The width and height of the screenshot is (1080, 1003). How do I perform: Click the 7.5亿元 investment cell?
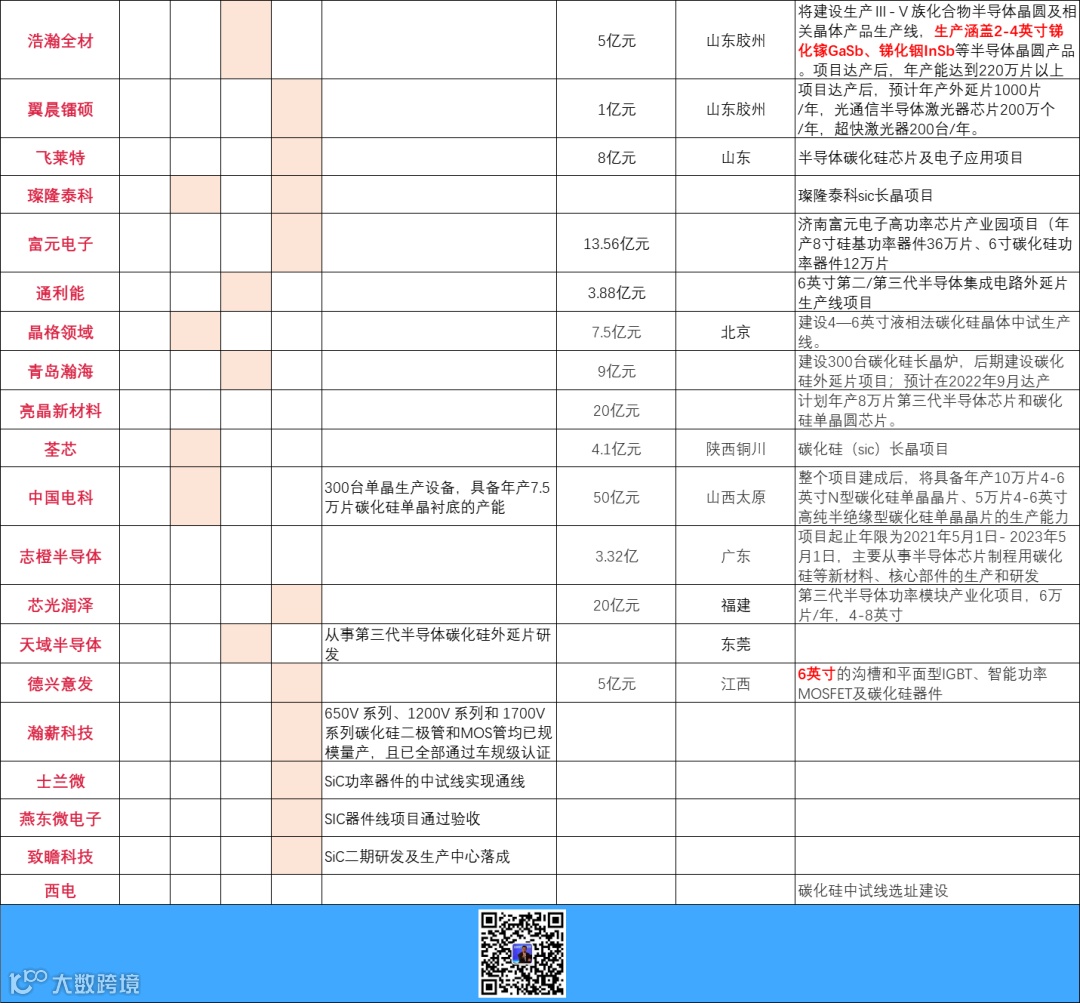point(616,332)
